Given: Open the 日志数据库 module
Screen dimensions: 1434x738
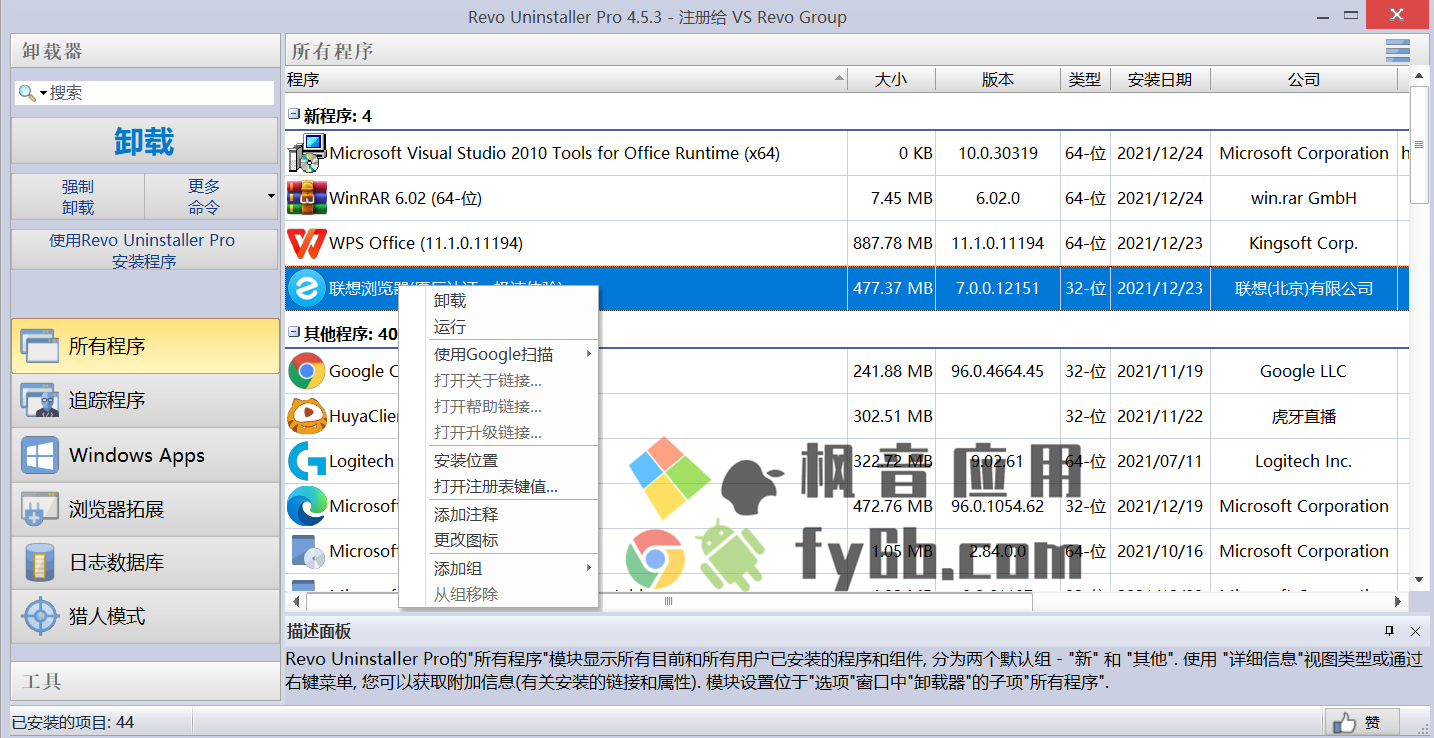Looking at the screenshot, I should pos(145,563).
